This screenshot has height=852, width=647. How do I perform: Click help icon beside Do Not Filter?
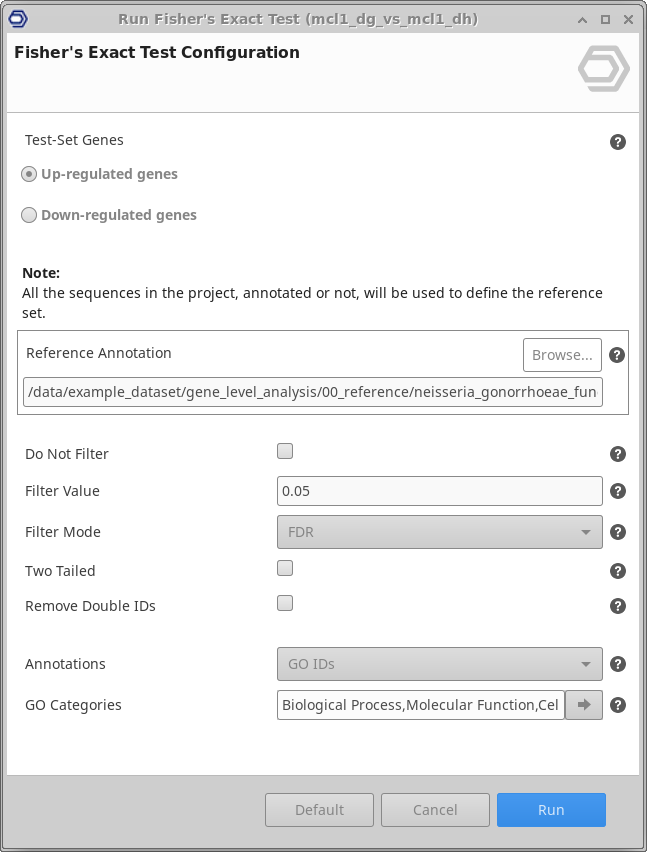point(618,454)
